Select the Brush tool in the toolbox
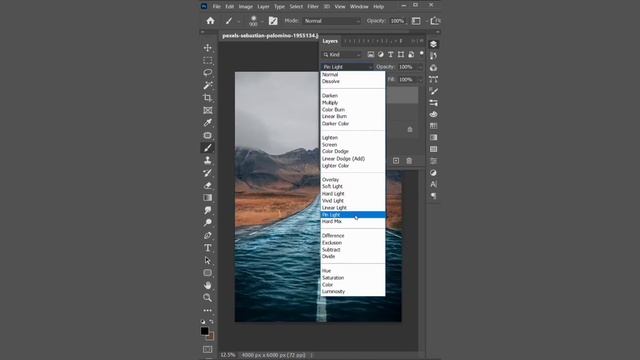The height and width of the screenshot is (360, 640). coord(207,148)
